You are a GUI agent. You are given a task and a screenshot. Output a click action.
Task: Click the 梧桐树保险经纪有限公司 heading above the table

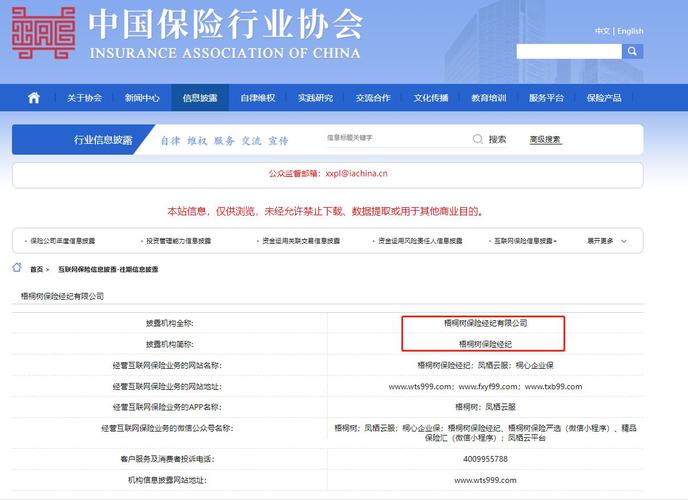point(62,296)
